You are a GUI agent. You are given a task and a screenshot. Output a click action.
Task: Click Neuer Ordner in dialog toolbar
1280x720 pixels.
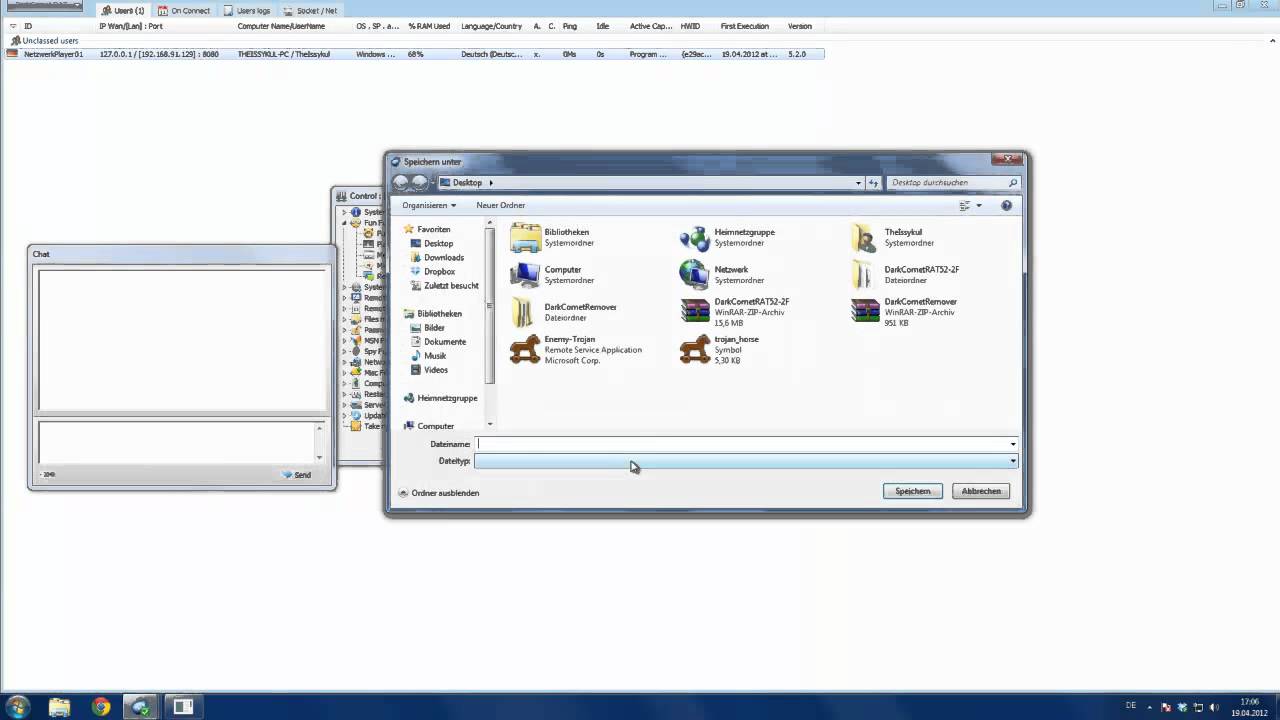tap(501, 205)
